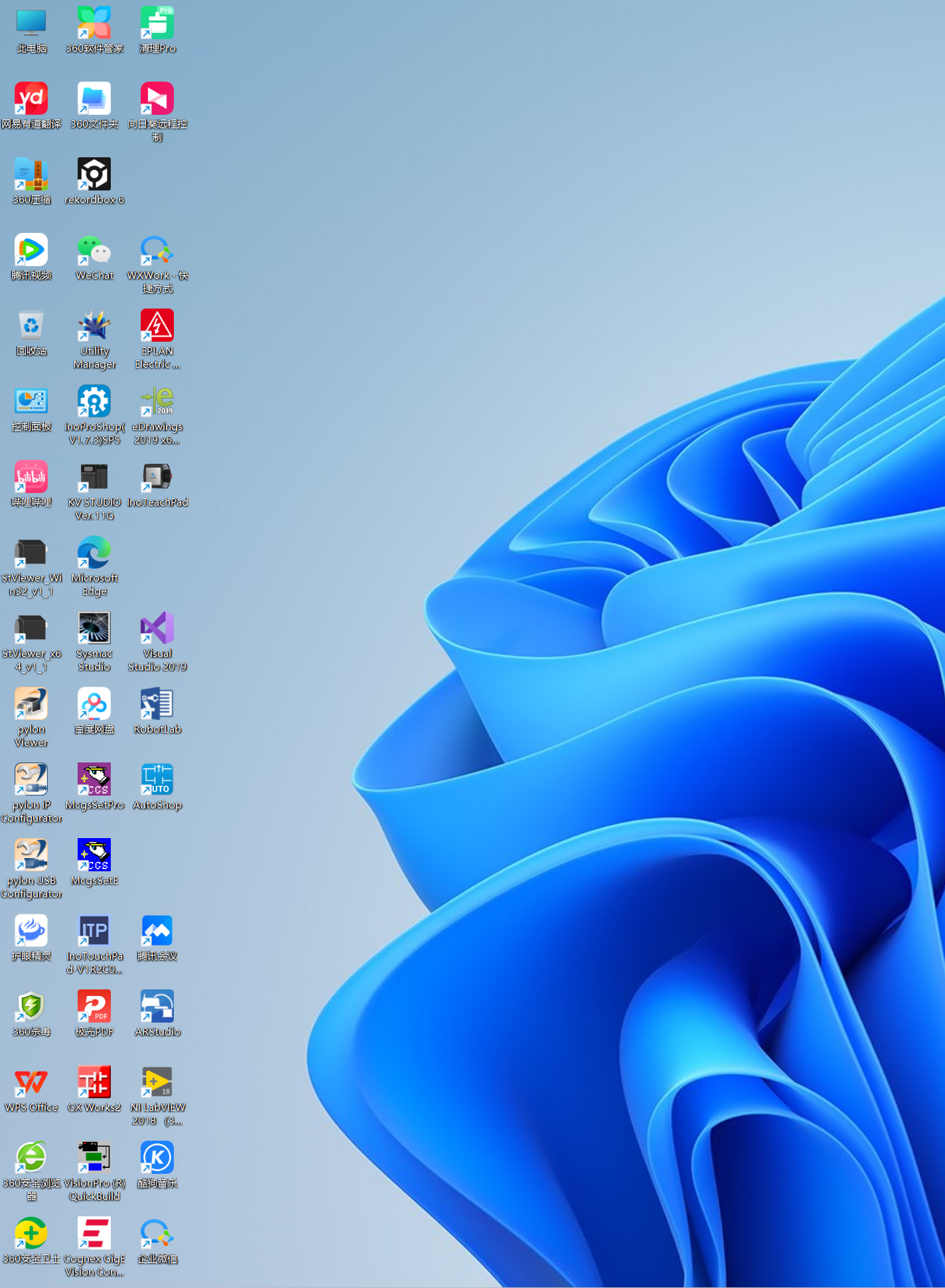Select the AutoShop desktop shortcut
This screenshot has height=1288, width=945.
[x=157, y=780]
